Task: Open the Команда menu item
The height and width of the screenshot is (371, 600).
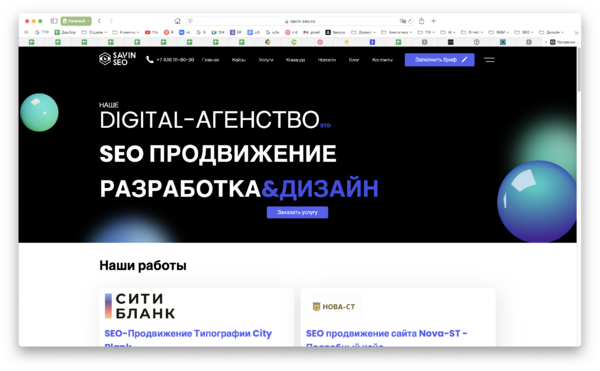Action: (x=295, y=60)
